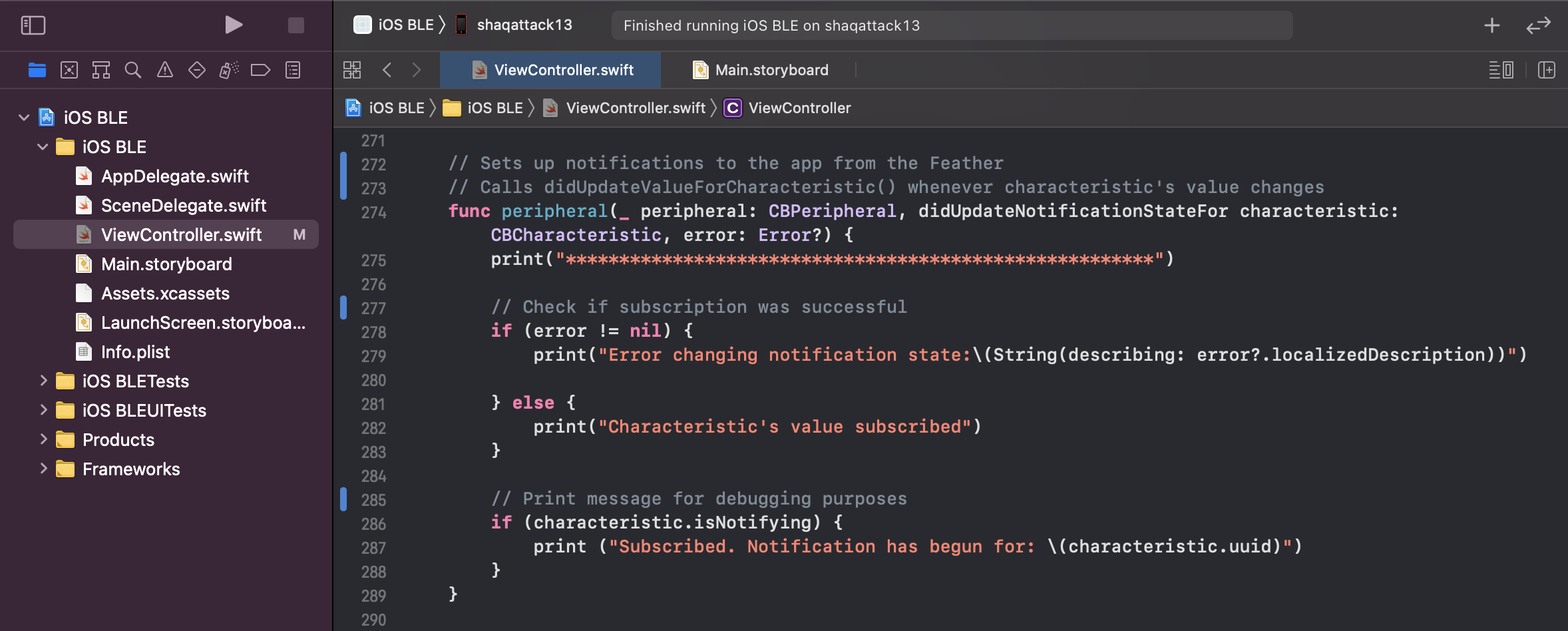Click "Characteristic's value subscribed" string
The image size is (1568, 631).
(x=785, y=427)
